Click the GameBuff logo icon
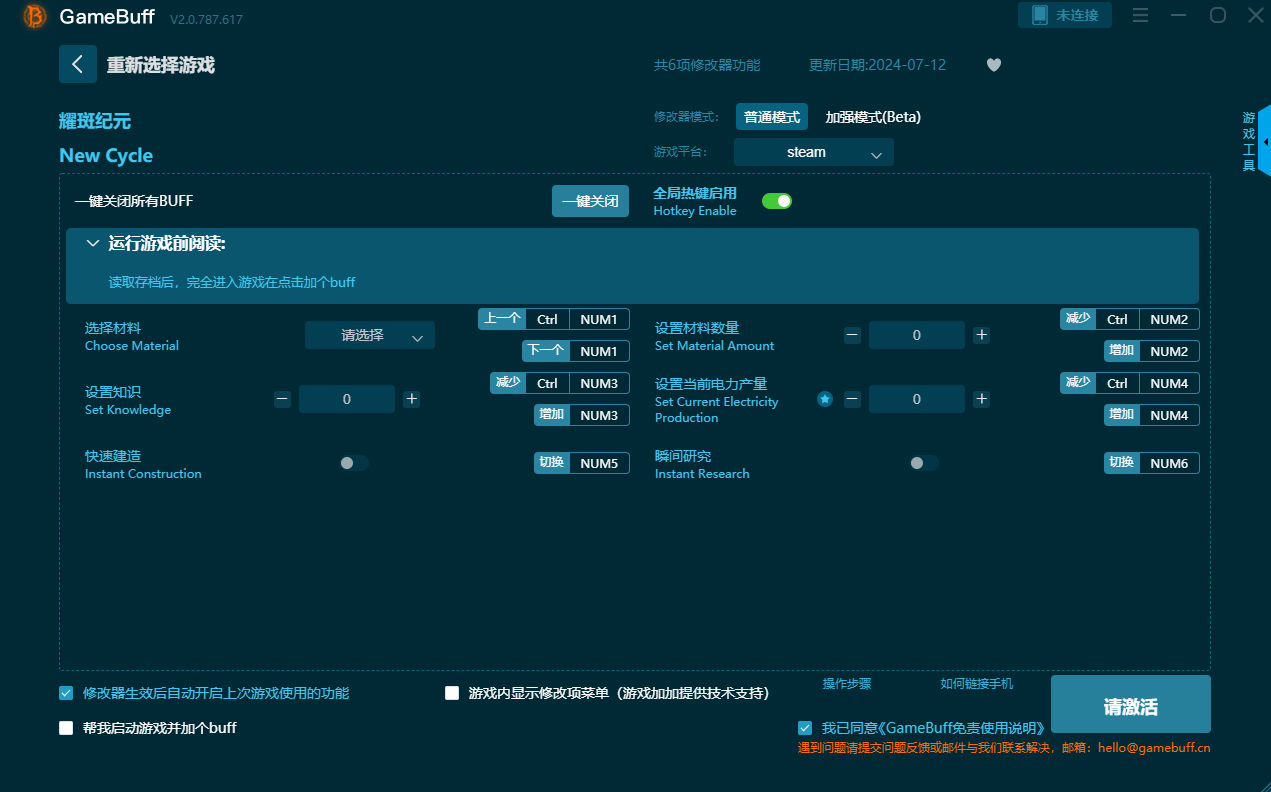 pos(35,16)
